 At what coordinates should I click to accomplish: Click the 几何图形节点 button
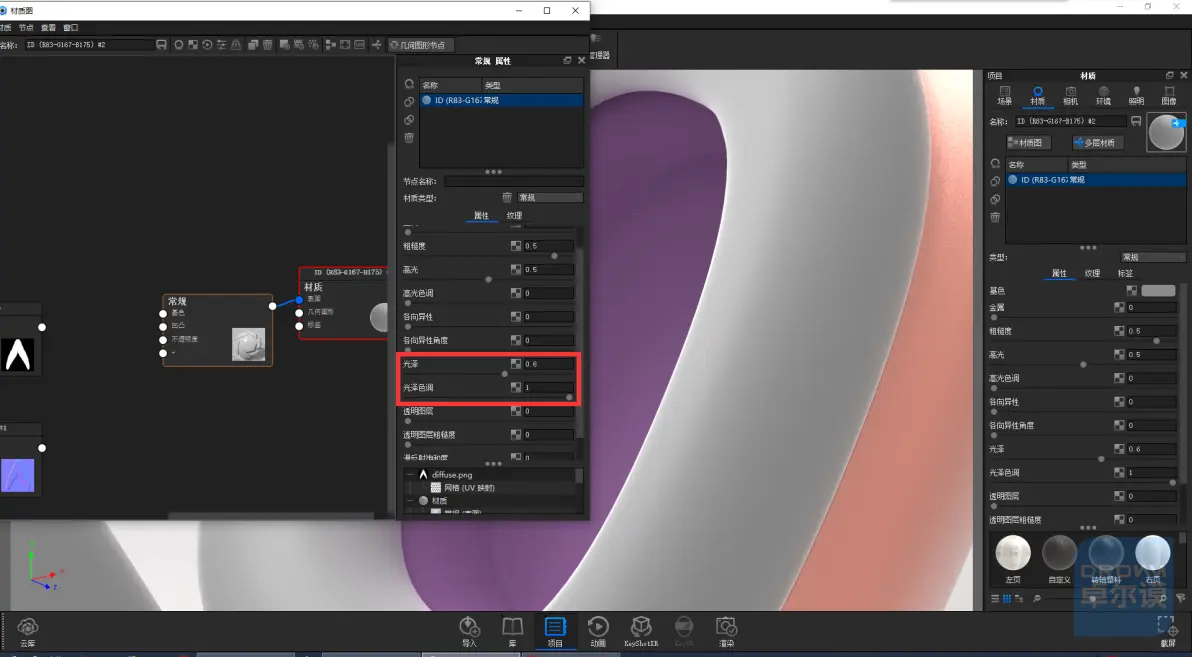pyautogui.click(x=420, y=45)
